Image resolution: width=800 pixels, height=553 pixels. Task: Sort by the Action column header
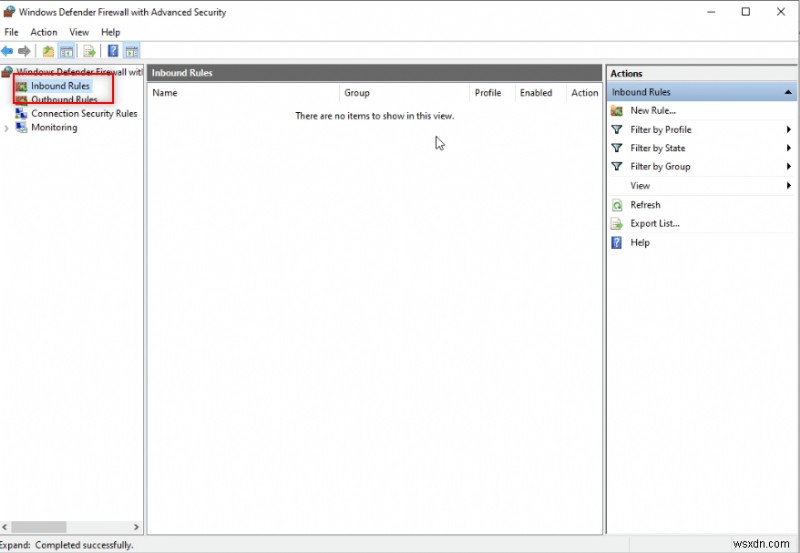coord(584,93)
